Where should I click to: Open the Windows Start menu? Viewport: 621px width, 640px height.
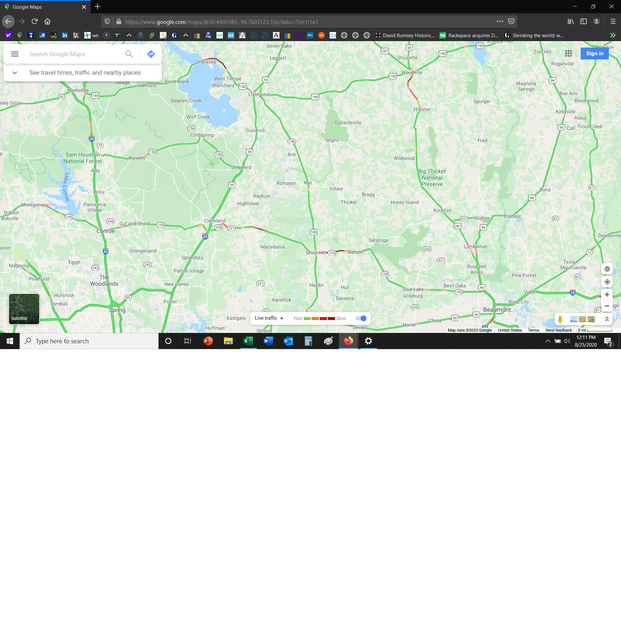(10, 341)
